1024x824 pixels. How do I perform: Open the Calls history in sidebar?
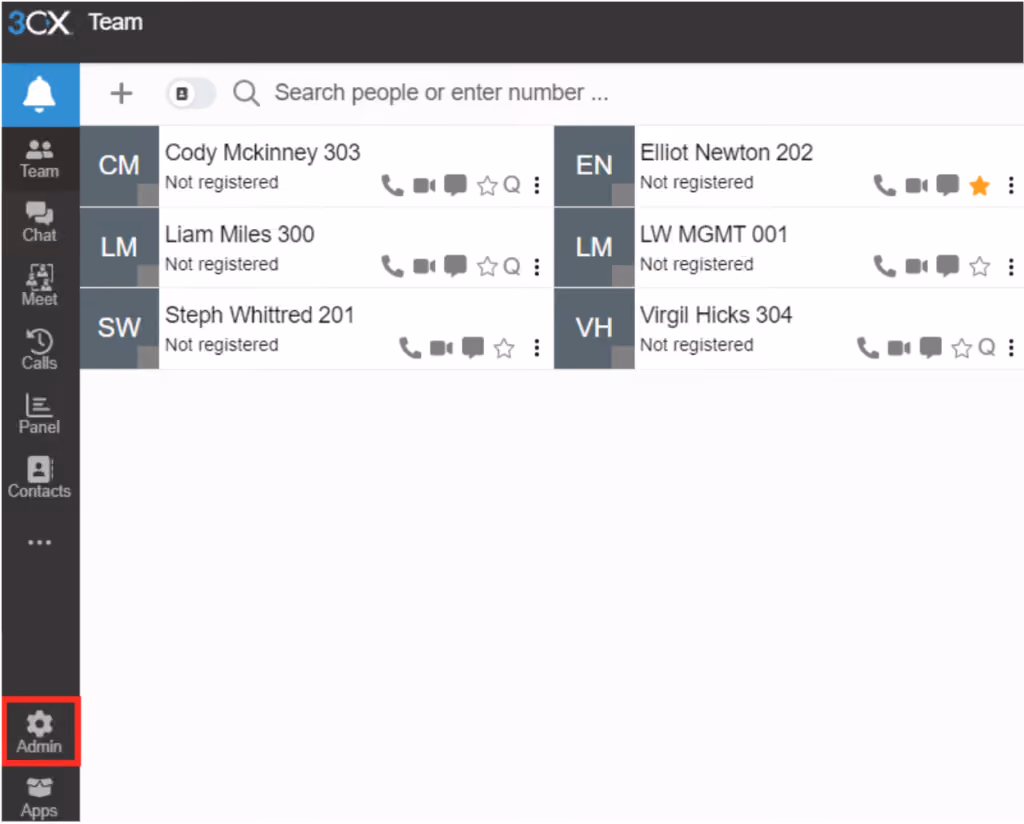point(40,351)
